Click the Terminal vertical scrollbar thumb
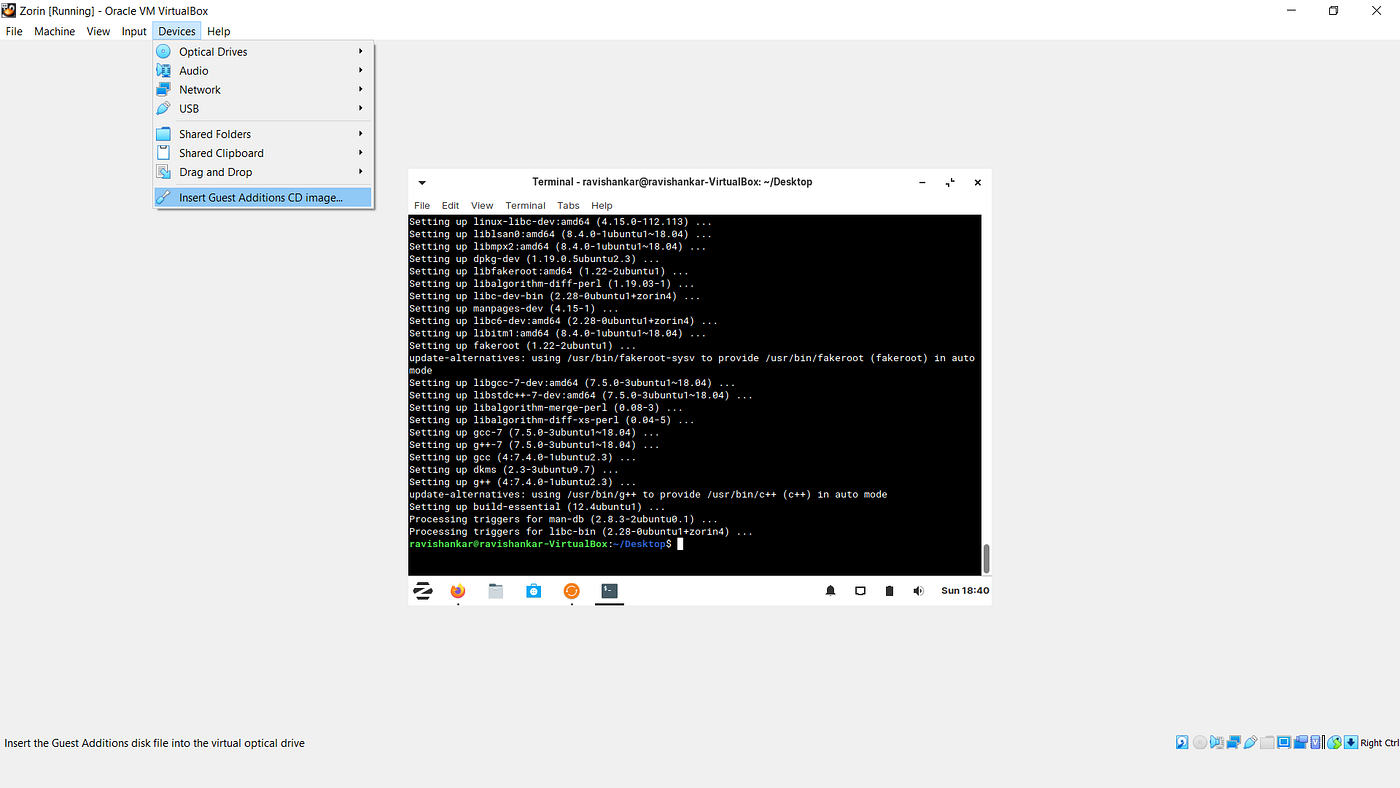Screen dimensions: 1400x788 [986, 558]
